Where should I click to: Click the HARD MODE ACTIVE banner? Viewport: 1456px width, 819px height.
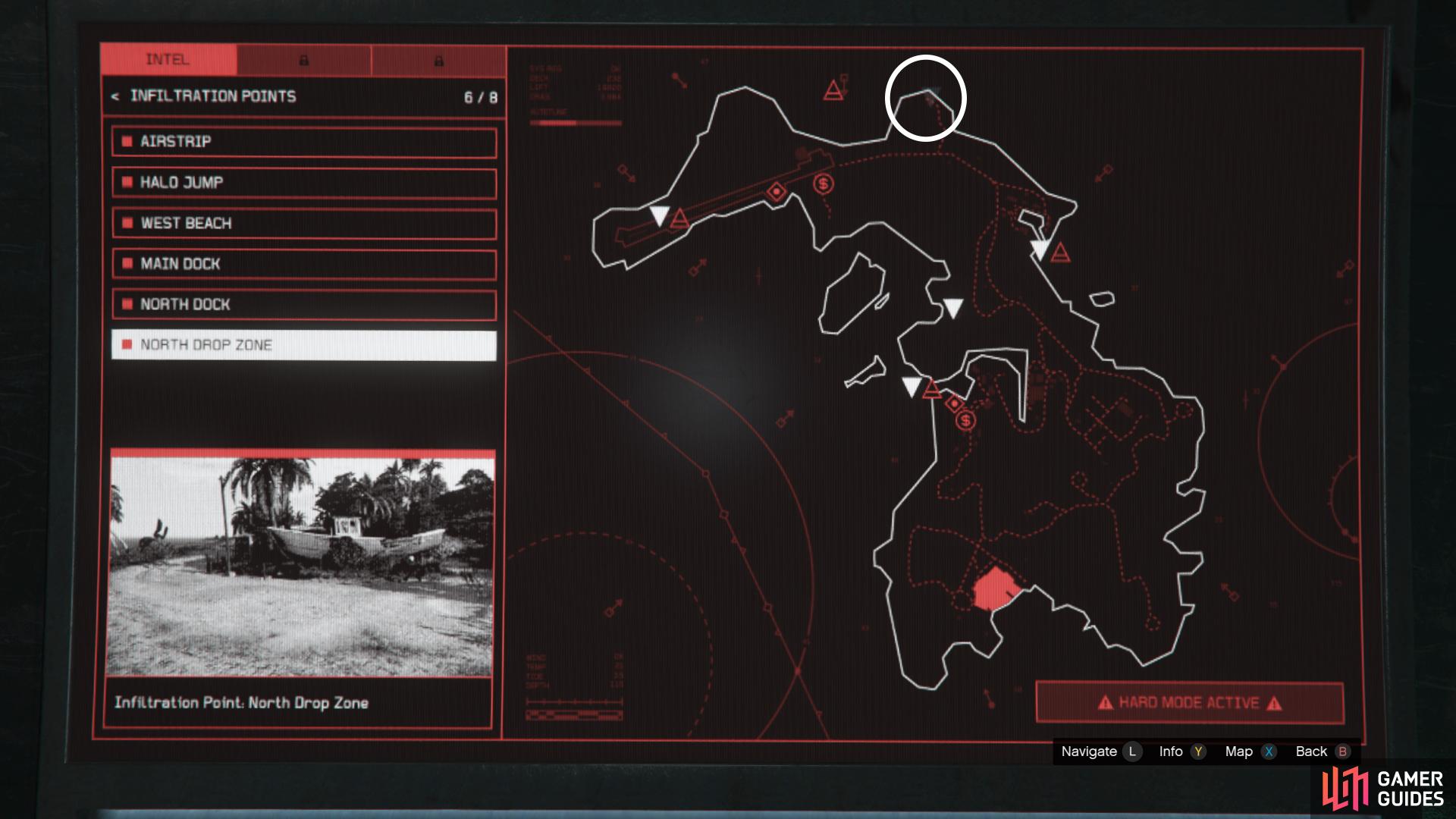pyautogui.click(x=1190, y=703)
